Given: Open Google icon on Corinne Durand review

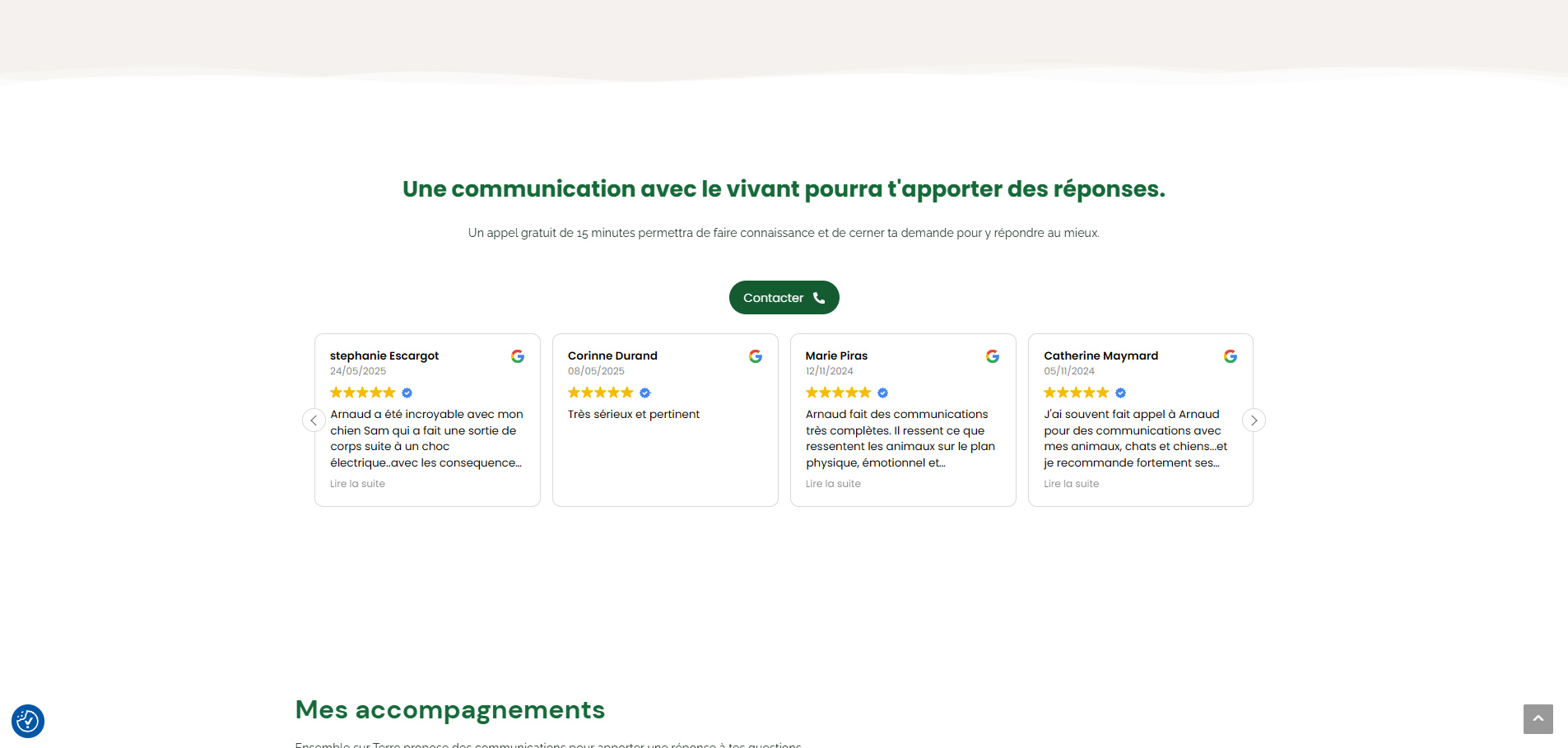Looking at the screenshot, I should coord(756,356).
